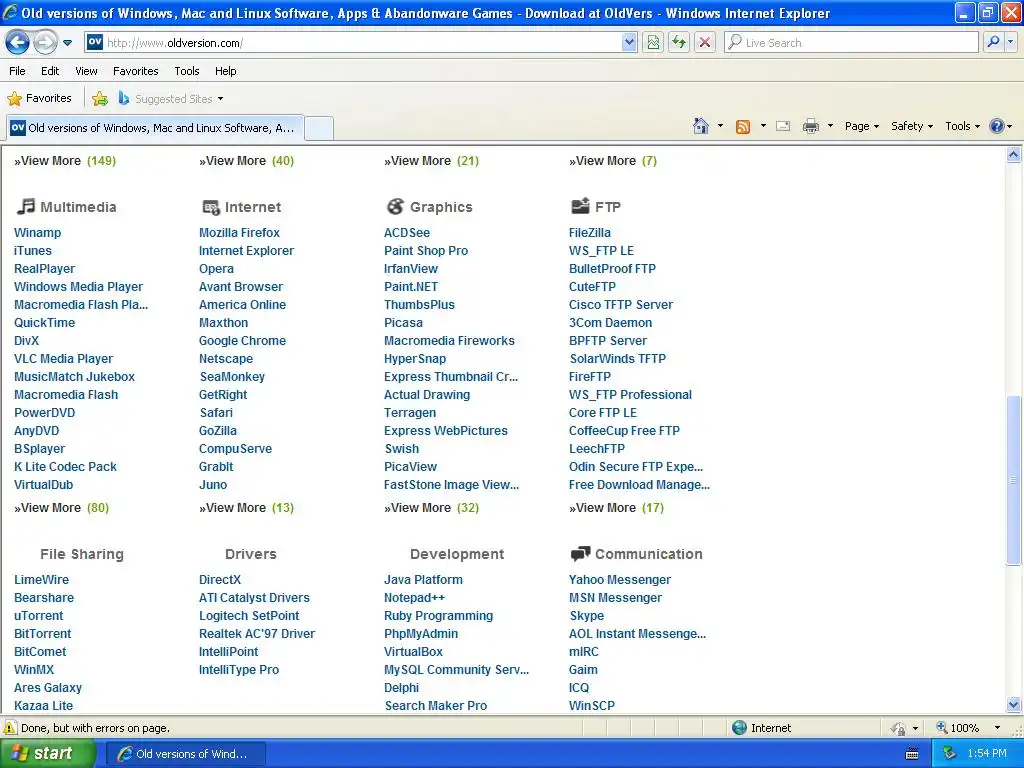
Task: Open the Favorites menu
Action: (135, 71)
